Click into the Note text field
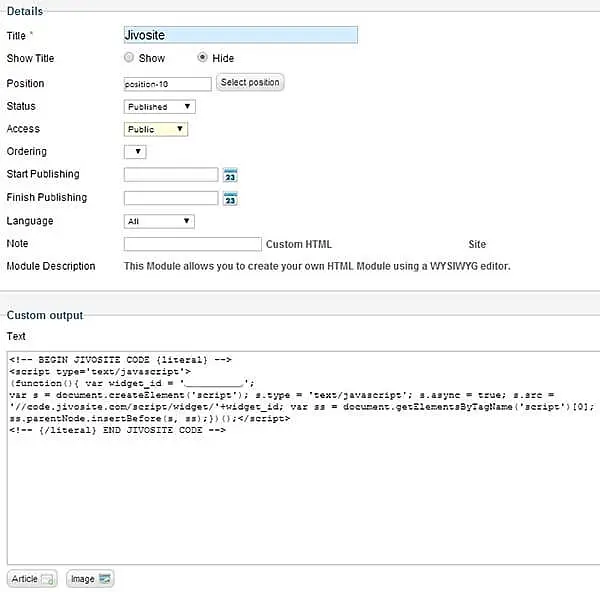The width and height of the screenshot is (600, 592). pyautogui.click(x=192, y=244)
